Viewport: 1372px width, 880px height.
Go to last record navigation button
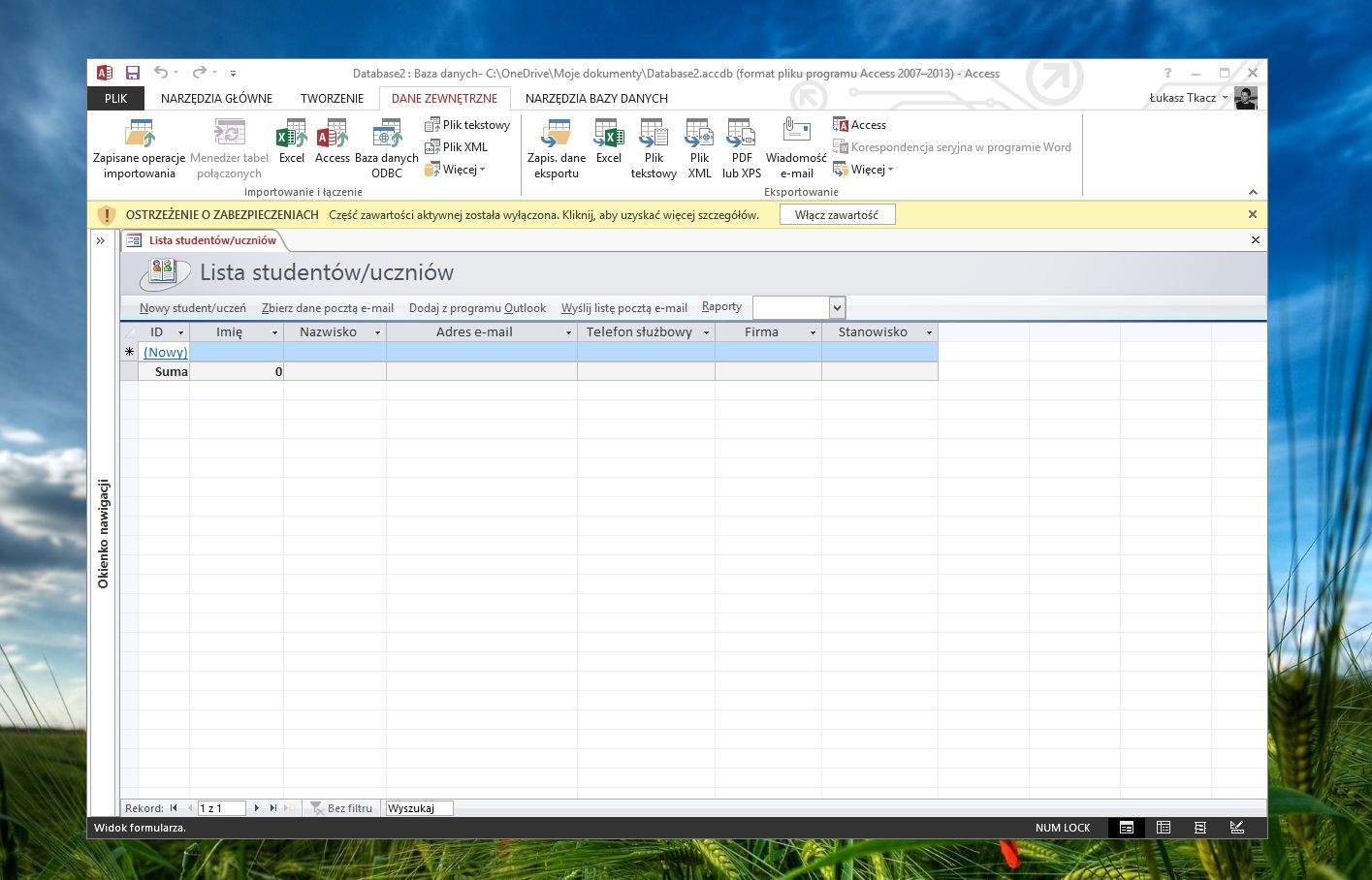tap(273, 808)
